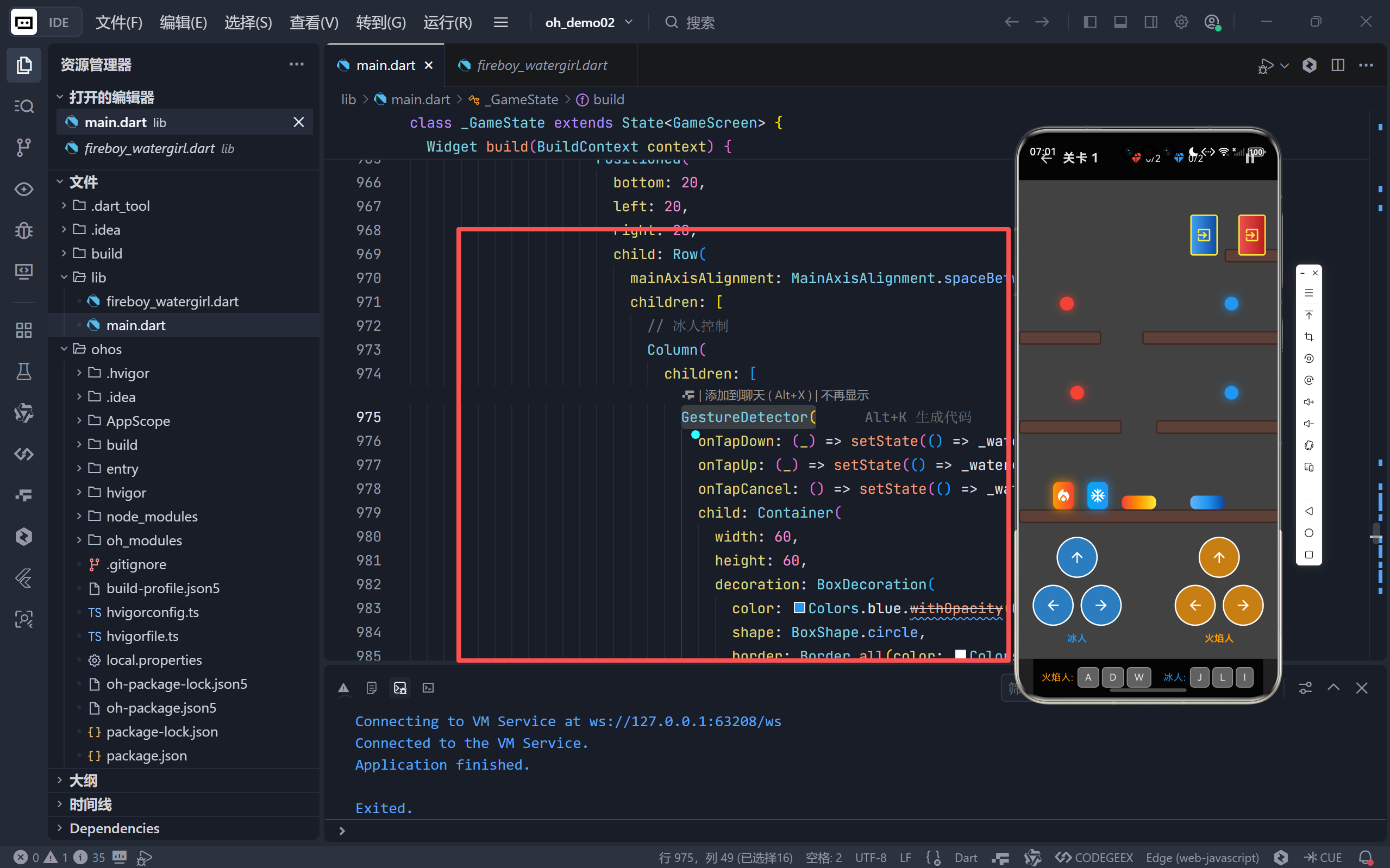Open extensions grid icon in activity bar
This screenshot has height=868, width=1390.
point(23,330)
